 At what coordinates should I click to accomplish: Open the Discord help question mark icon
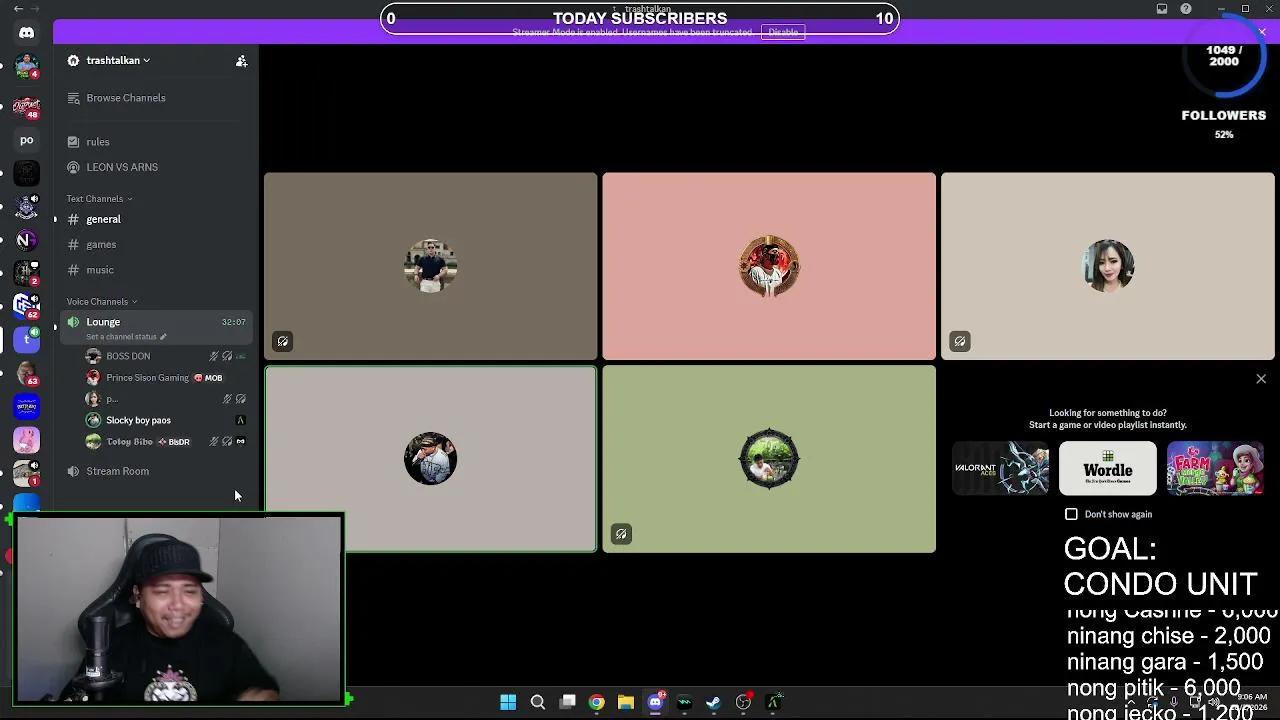click(x=1186, y=9)
